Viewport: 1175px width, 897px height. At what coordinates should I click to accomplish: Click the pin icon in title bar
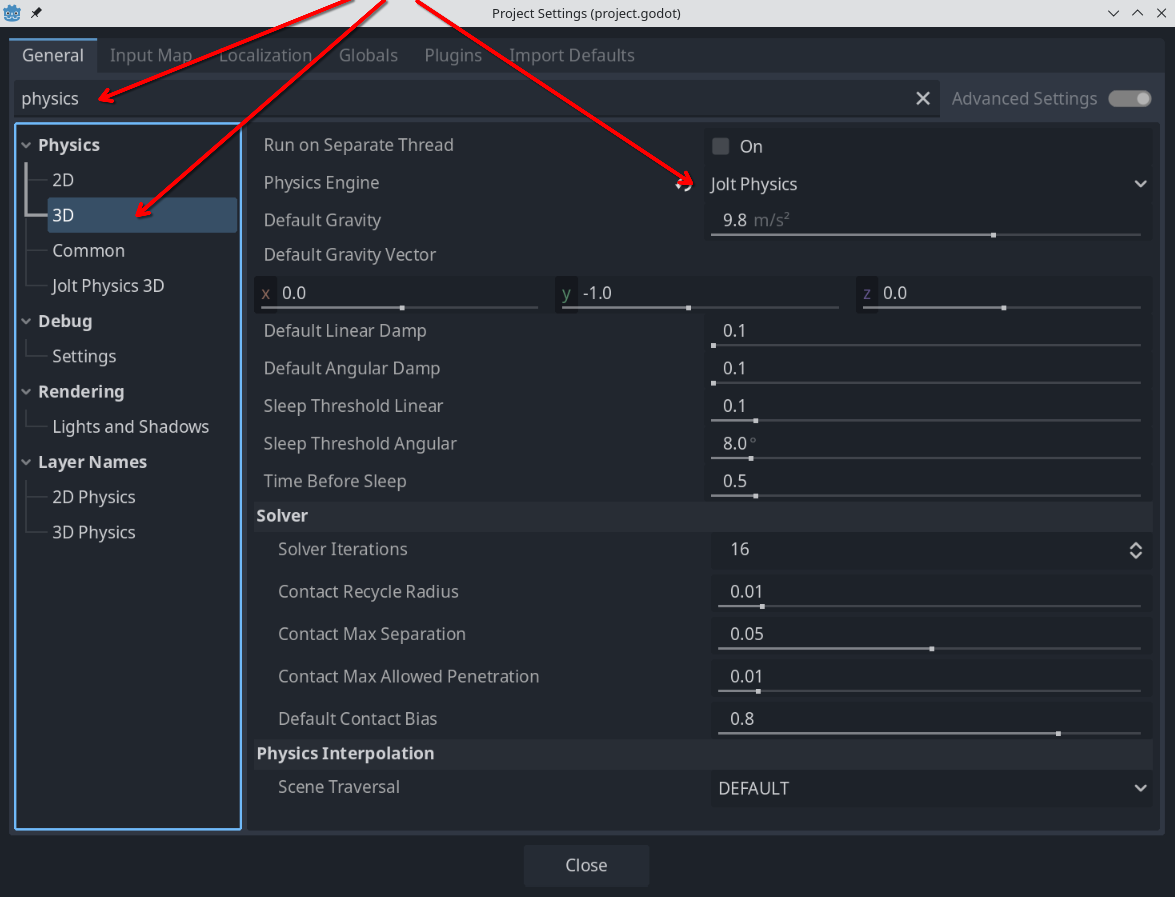coord(37,13)
